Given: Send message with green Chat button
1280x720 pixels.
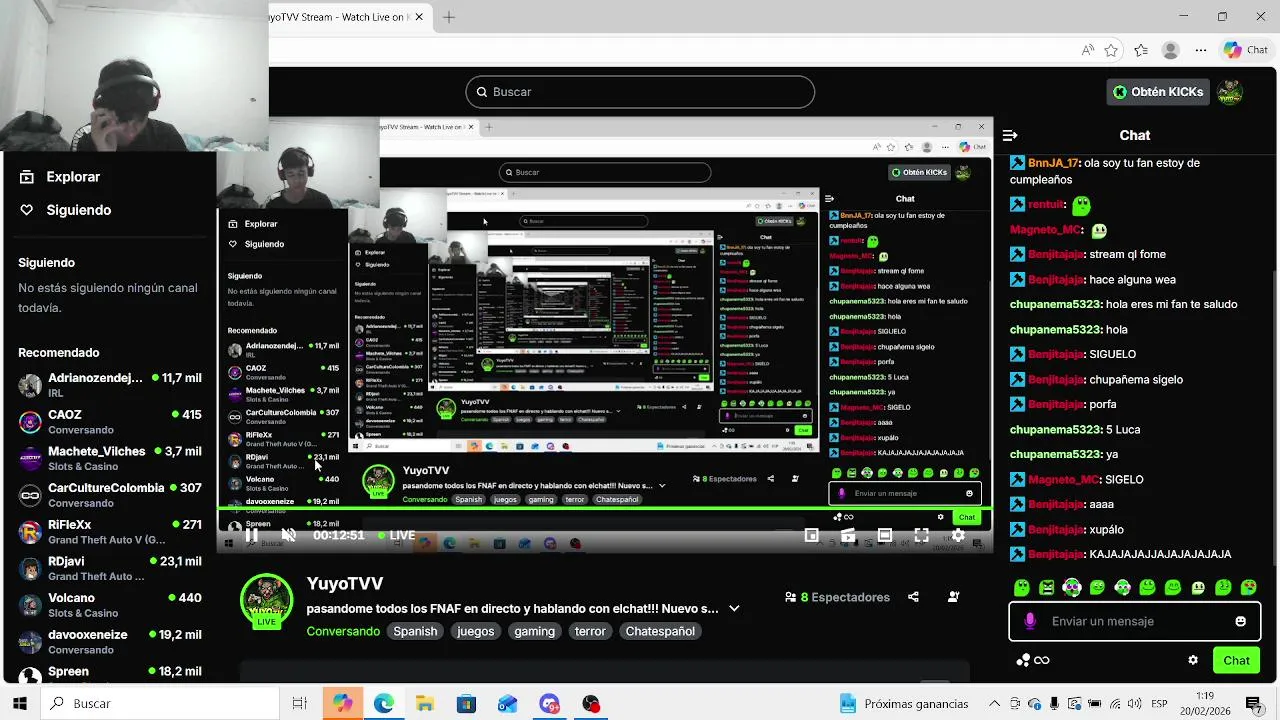Looking at the screenshot, I should click(x=1236, y=660).
